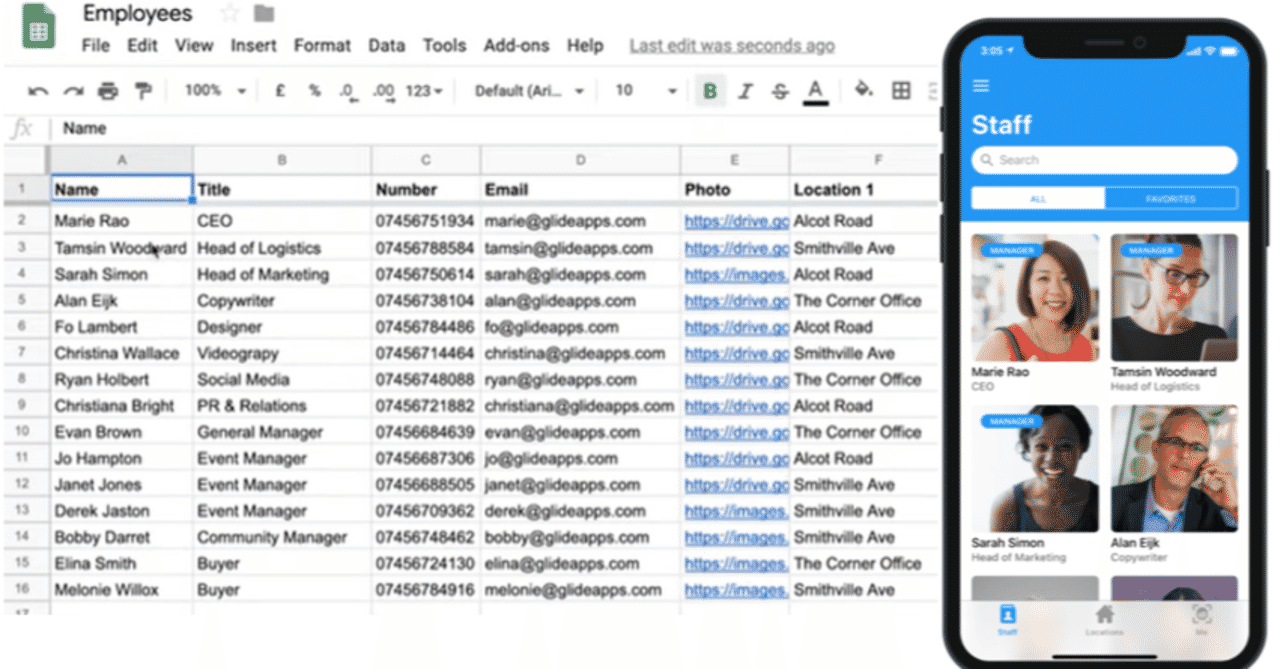1280x669 pixels.
Task: Open Melonie Willox's photo images link
Action: click(736, 590)
